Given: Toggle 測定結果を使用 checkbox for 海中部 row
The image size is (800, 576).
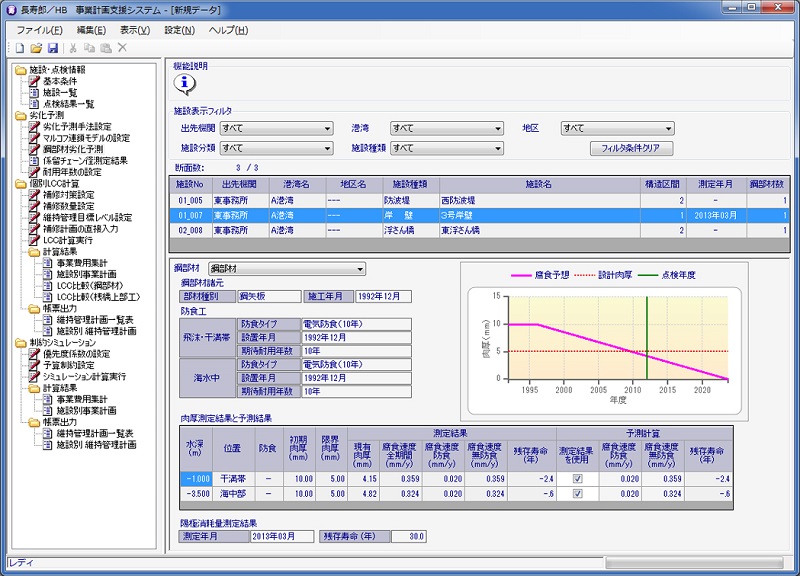Looking at the screenshot, I should (576, 494).
